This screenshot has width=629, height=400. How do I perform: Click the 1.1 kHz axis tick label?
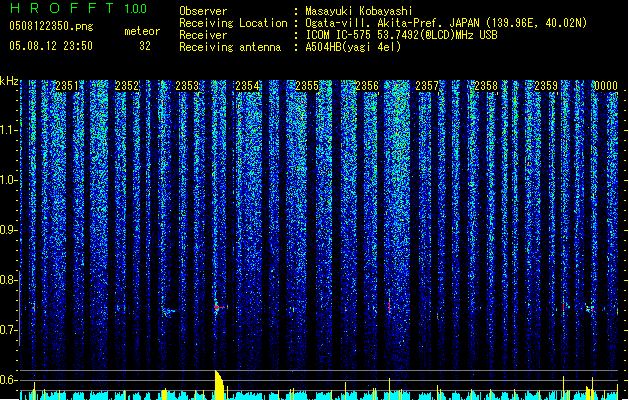tap(8, 130)
